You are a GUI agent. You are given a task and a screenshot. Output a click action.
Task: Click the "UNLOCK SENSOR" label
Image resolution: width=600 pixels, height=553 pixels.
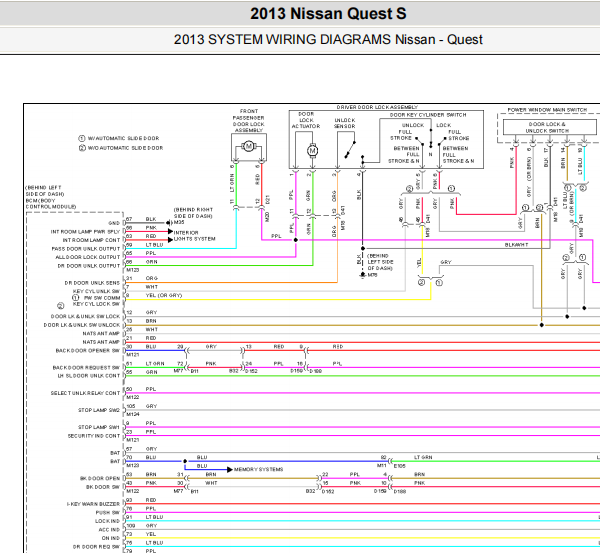click(345, 123)
